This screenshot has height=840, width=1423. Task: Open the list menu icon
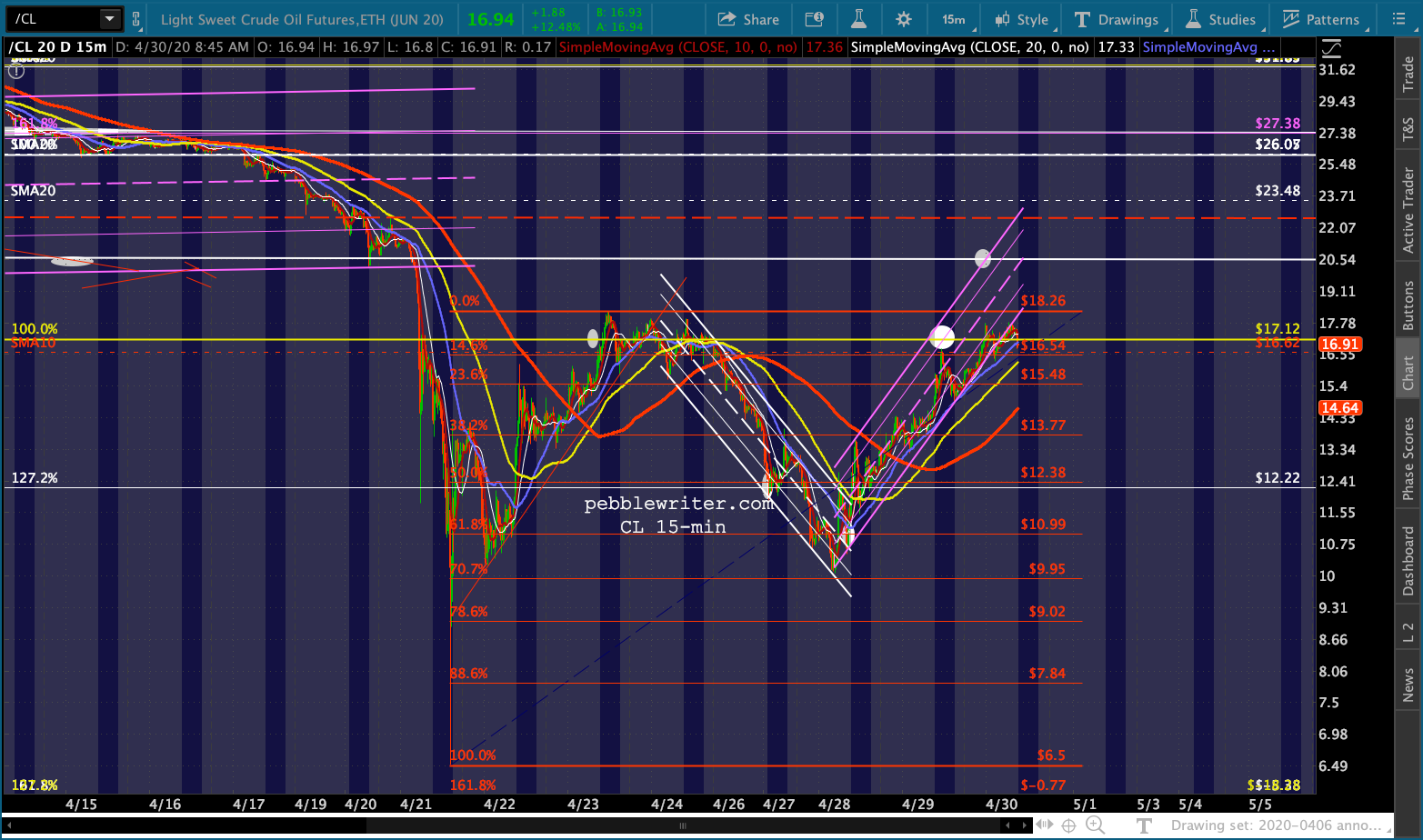click(1398, 18)
